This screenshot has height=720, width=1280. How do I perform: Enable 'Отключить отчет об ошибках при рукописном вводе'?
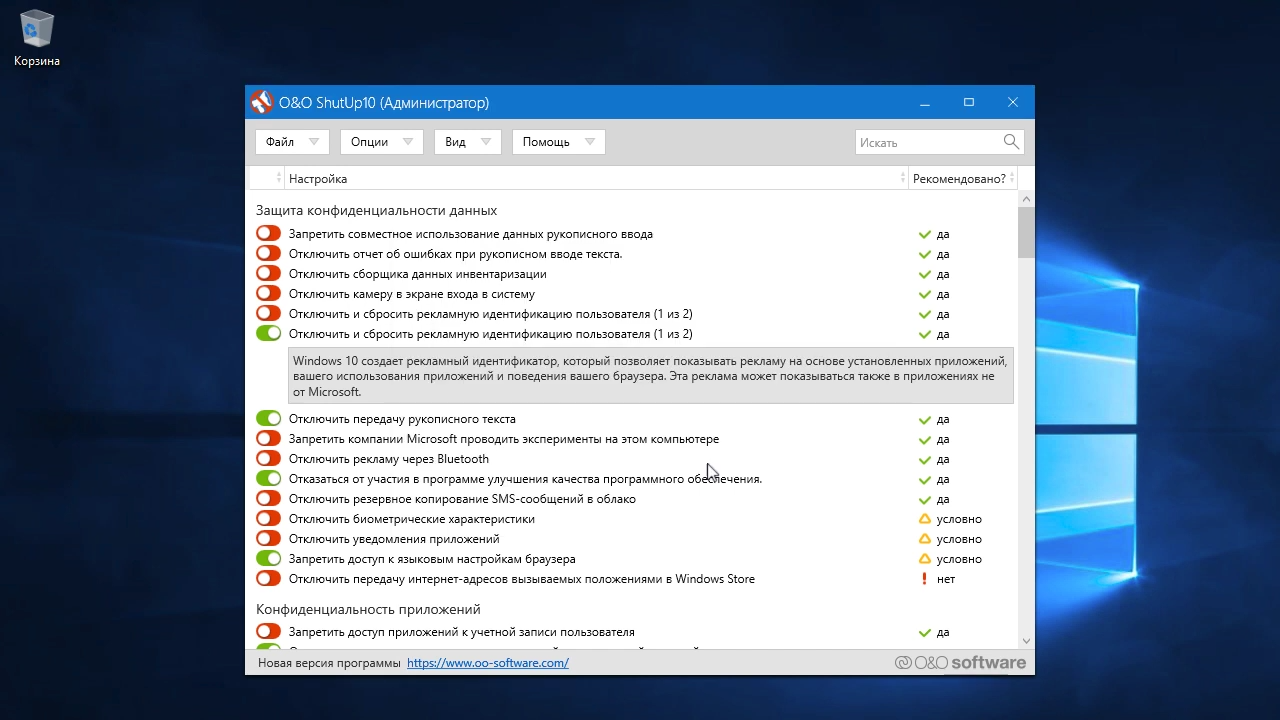(x=268, y=253)
